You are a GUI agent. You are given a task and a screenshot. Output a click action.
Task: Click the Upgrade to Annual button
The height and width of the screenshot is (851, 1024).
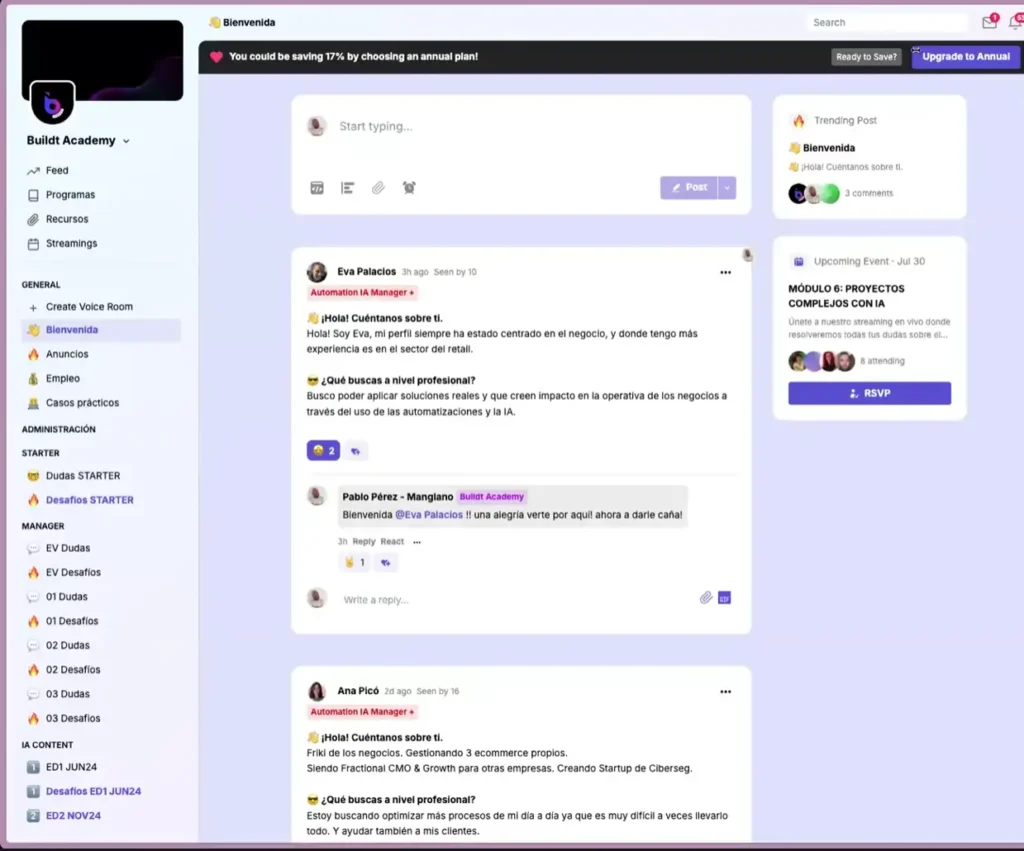[x=965, y=57]
